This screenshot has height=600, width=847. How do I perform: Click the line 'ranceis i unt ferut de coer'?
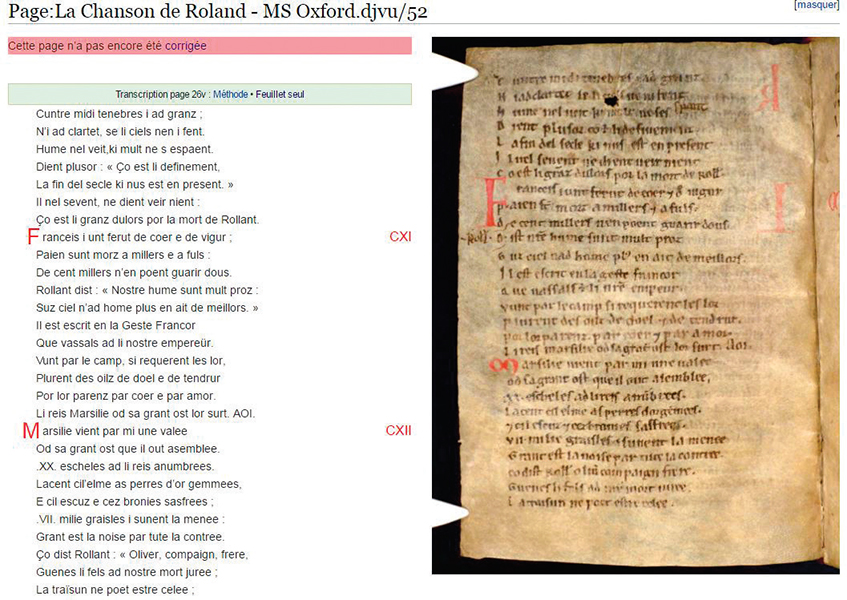tap(137, 237)
